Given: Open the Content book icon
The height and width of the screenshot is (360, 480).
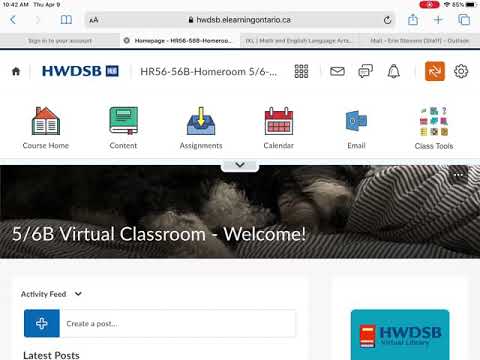Looking at the screenshot, I should 123,121.
